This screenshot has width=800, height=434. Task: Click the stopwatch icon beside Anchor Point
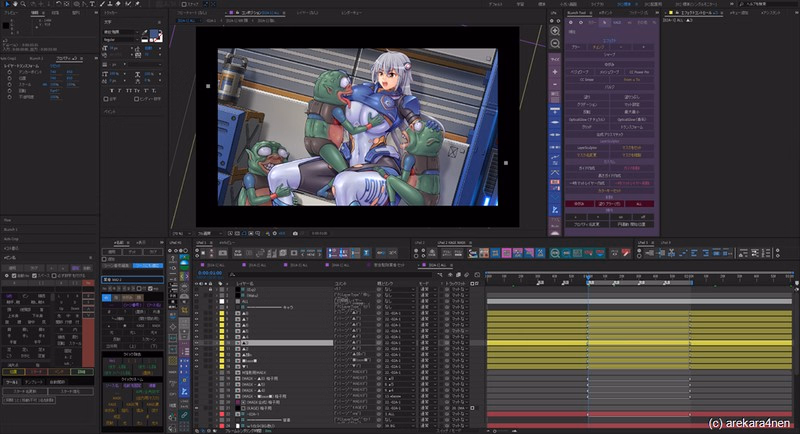(8, 72)
